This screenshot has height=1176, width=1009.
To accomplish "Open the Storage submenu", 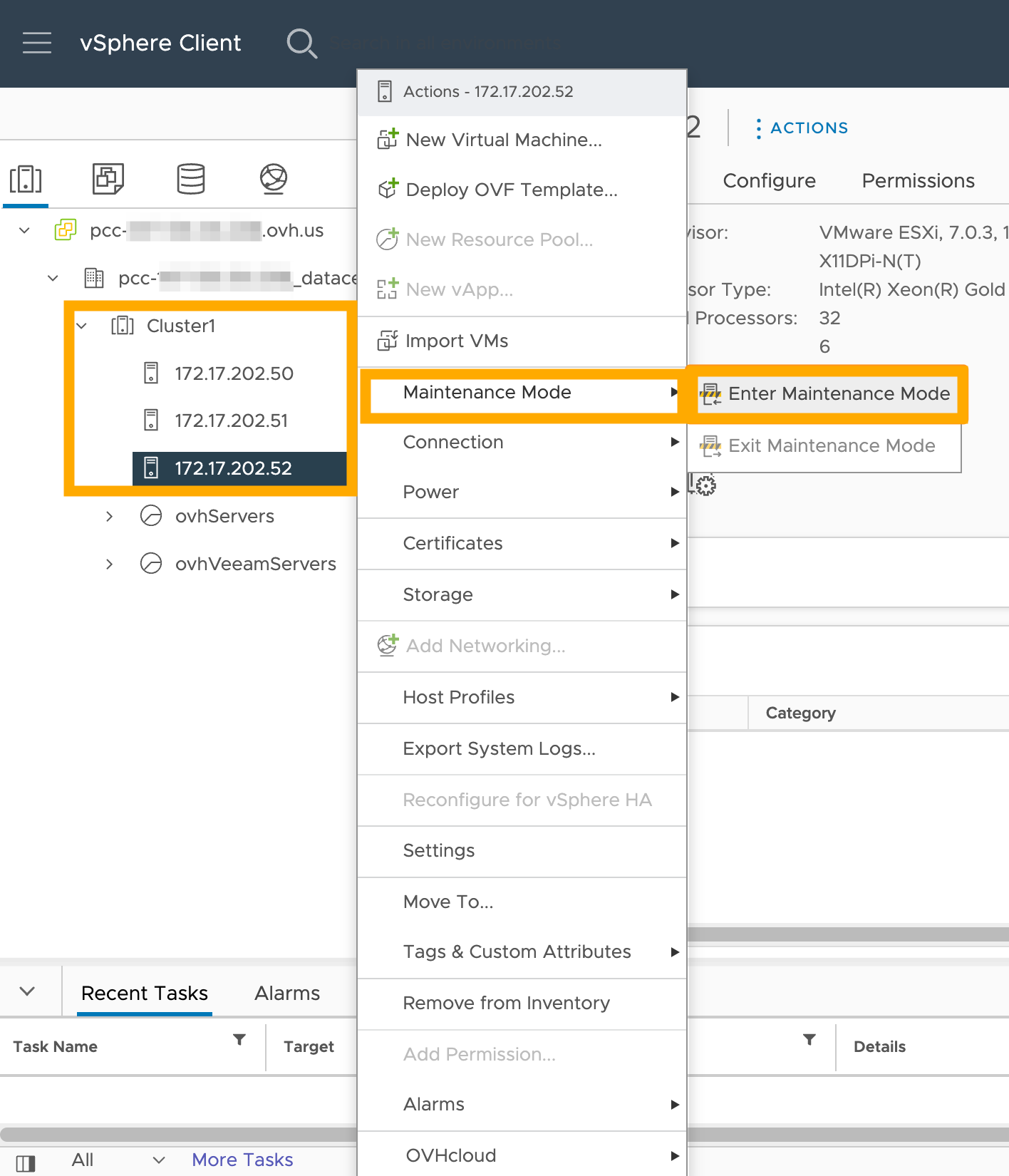I will [x=522, y=594].
